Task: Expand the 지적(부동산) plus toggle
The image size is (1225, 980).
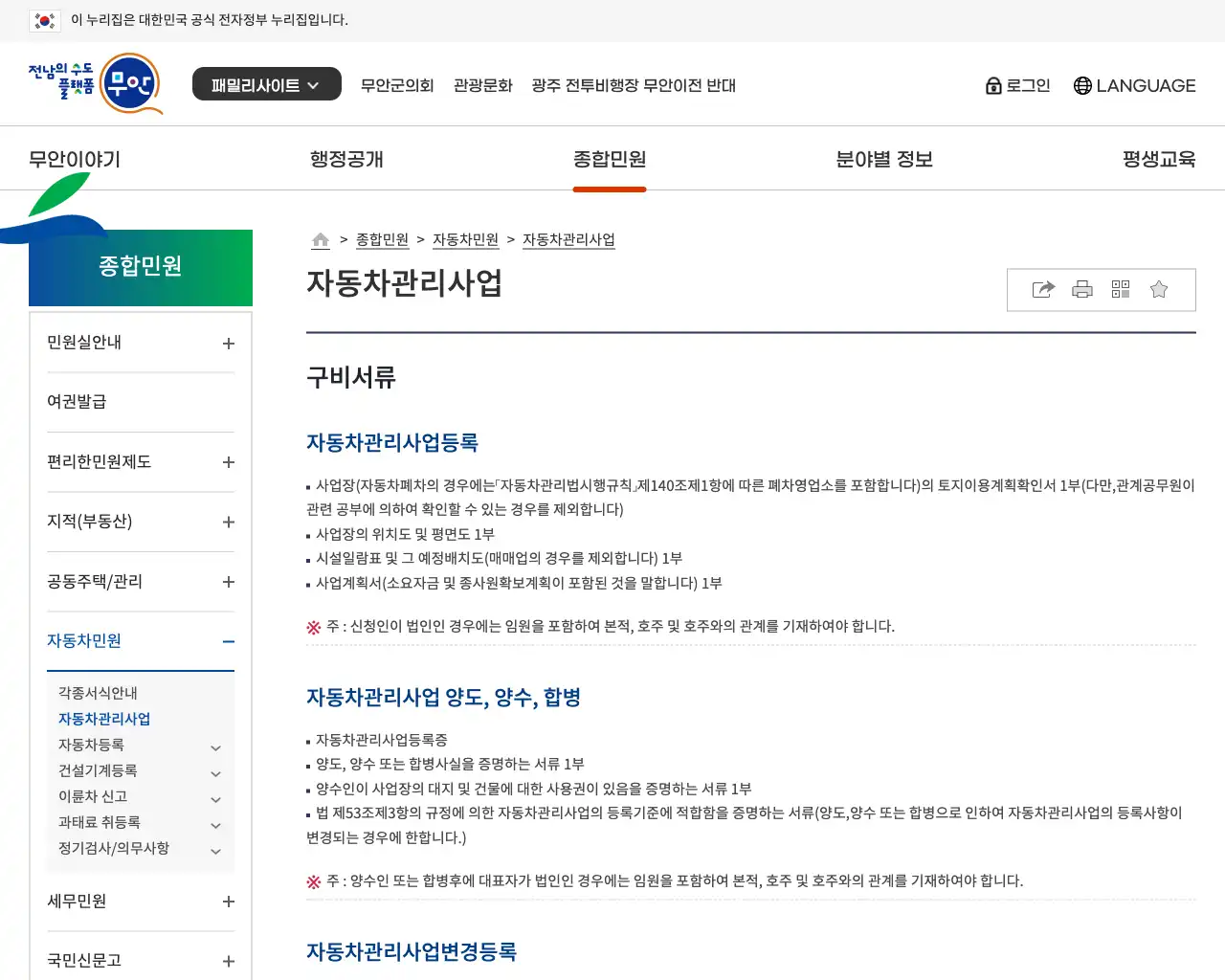Action: [x=229, y=523]
